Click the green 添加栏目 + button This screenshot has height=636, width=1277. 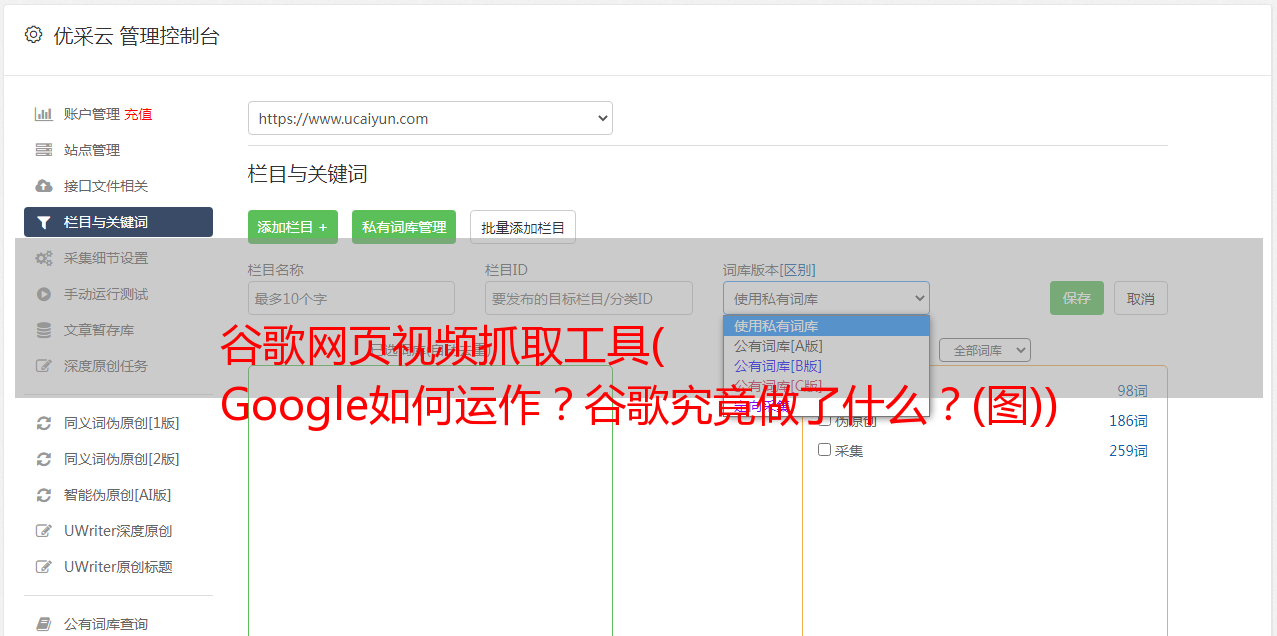point(293,227)
